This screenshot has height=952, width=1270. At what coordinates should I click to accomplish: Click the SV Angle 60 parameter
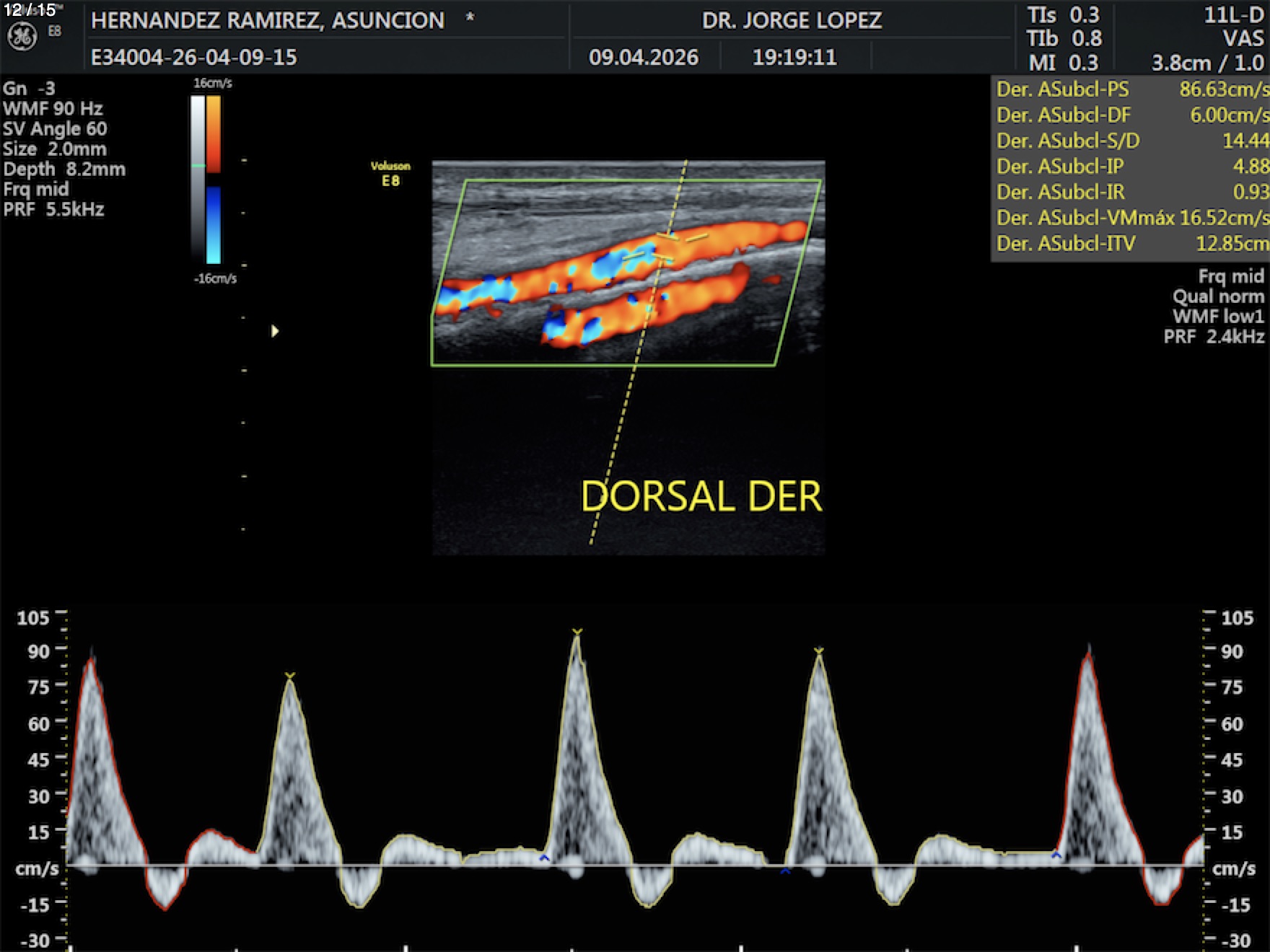point(55,129)
